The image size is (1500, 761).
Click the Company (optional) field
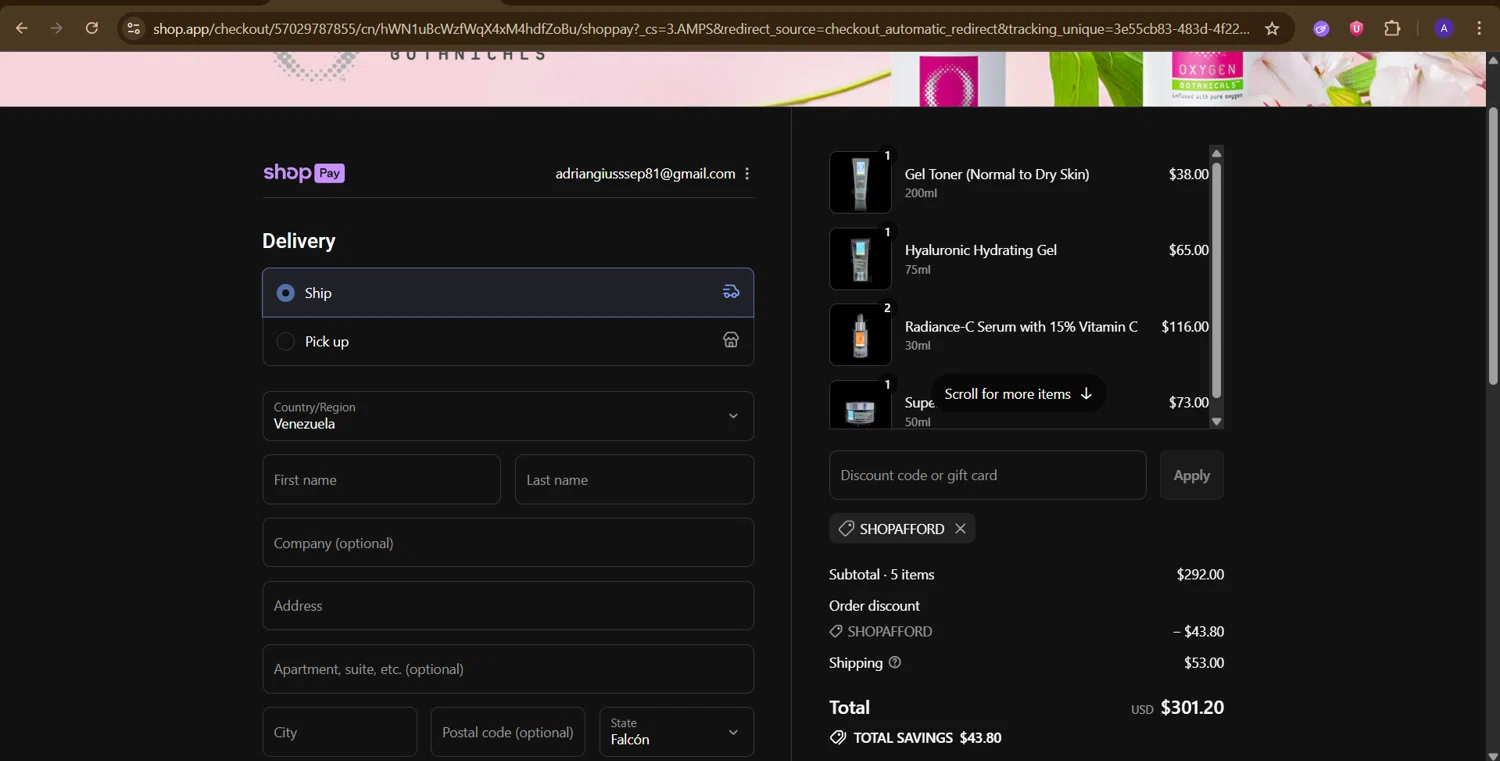click(x=508, y=542)
